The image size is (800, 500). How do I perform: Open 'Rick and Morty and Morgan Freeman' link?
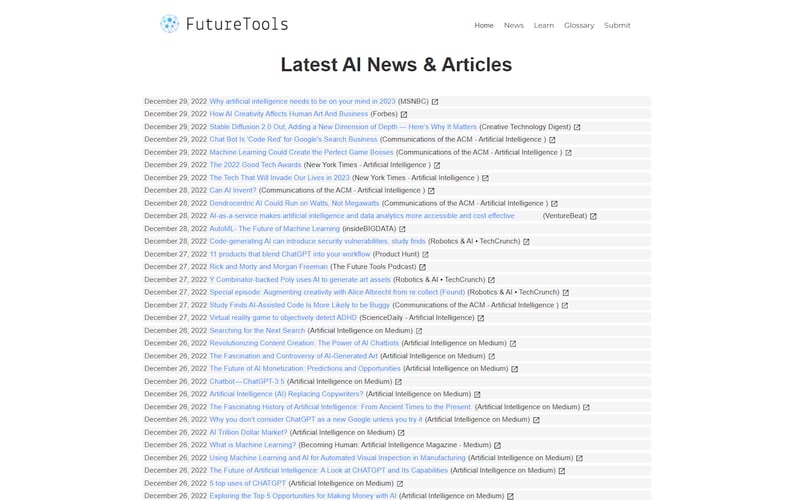coord(269,267)
